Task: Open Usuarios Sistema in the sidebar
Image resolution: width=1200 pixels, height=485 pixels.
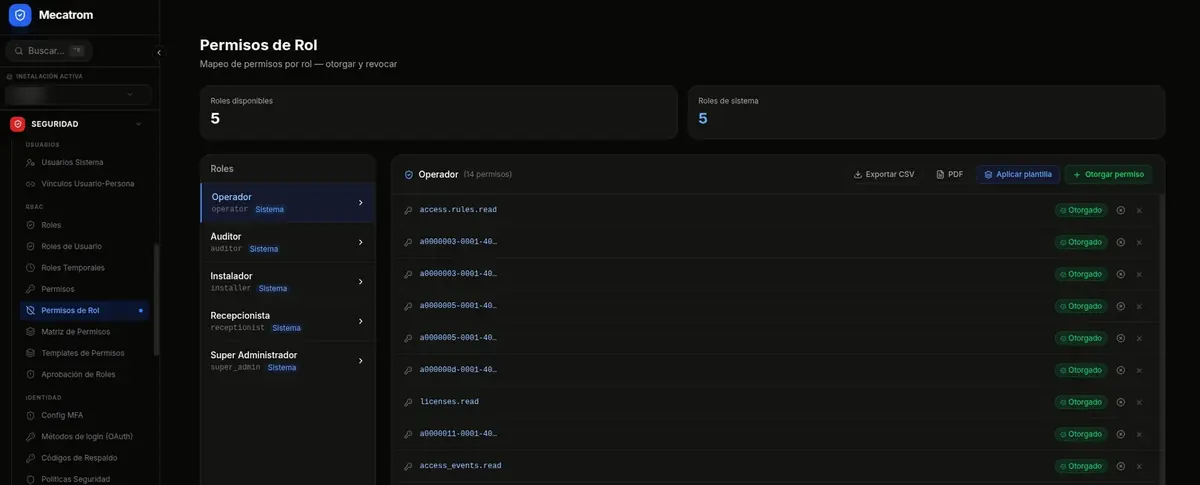Action: click(x=85, y=162)
